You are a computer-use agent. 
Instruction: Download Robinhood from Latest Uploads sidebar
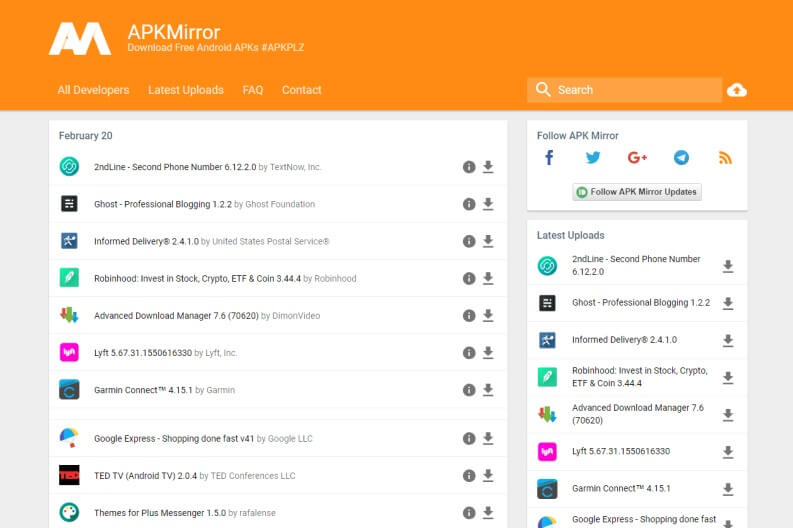point(728,378)
